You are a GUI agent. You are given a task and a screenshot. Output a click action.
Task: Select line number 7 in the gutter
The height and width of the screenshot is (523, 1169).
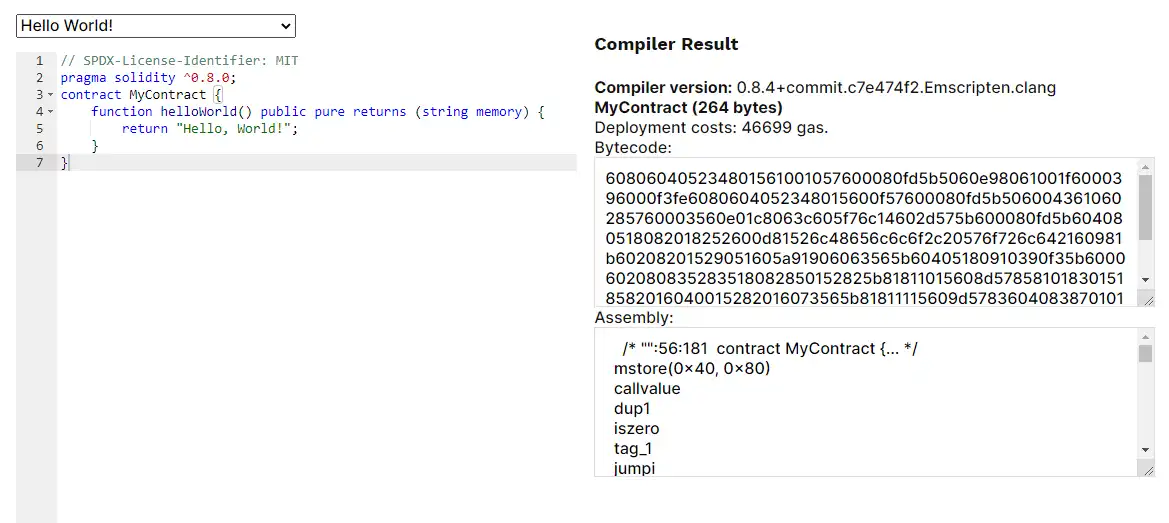pyautogui.click(x=39, y=163)
